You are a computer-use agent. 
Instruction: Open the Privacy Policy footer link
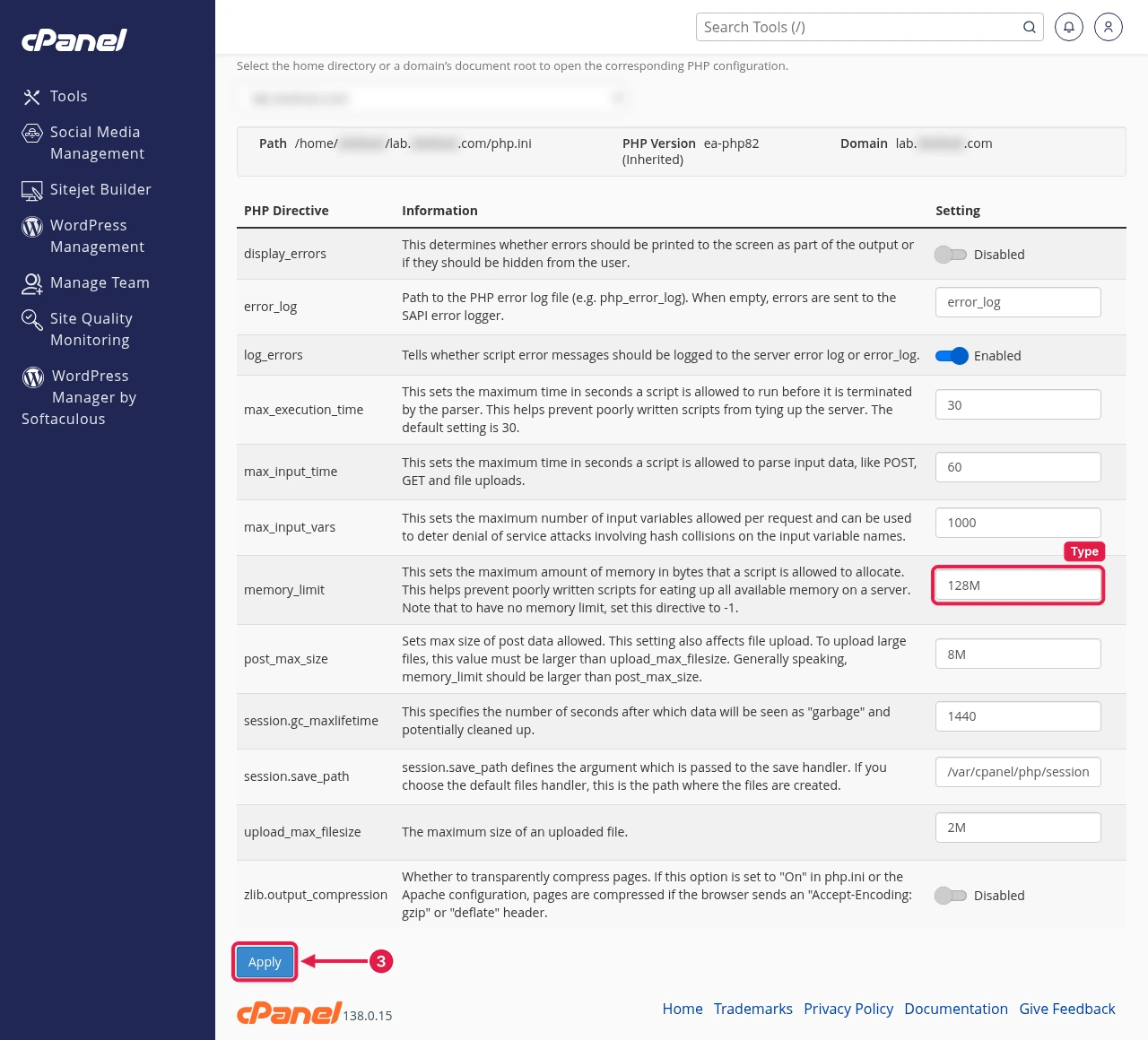(848, 1009)
